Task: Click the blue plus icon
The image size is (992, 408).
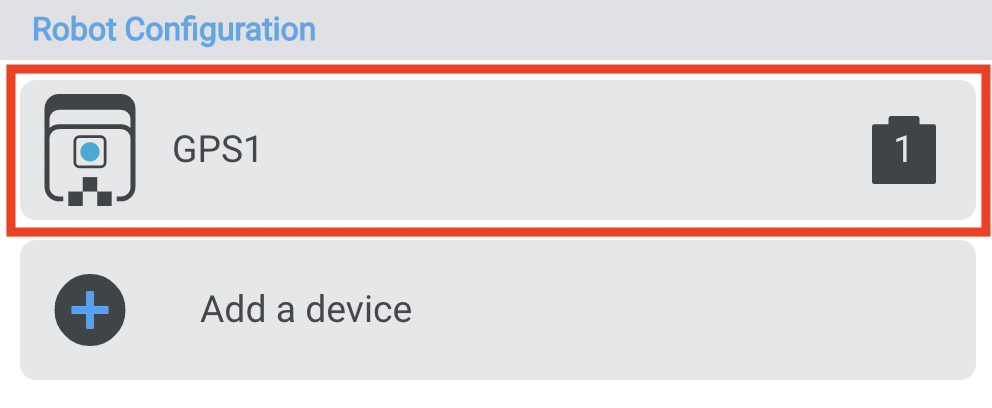Action: pyautogui.click(x=90, y=309)
